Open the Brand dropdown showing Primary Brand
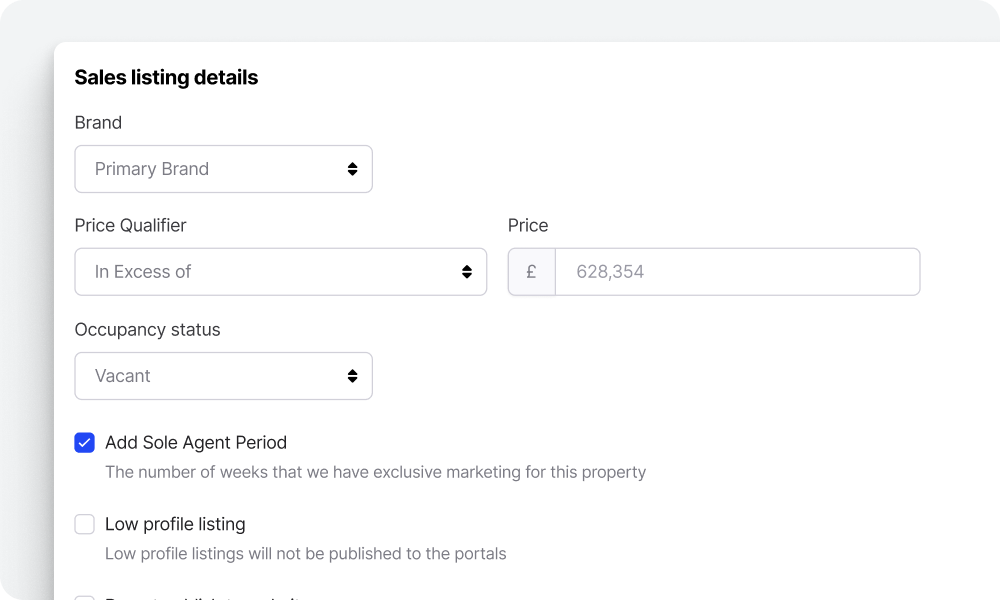Image resolution: width=1000 pixels, height=600 pixels. point(223,169)
